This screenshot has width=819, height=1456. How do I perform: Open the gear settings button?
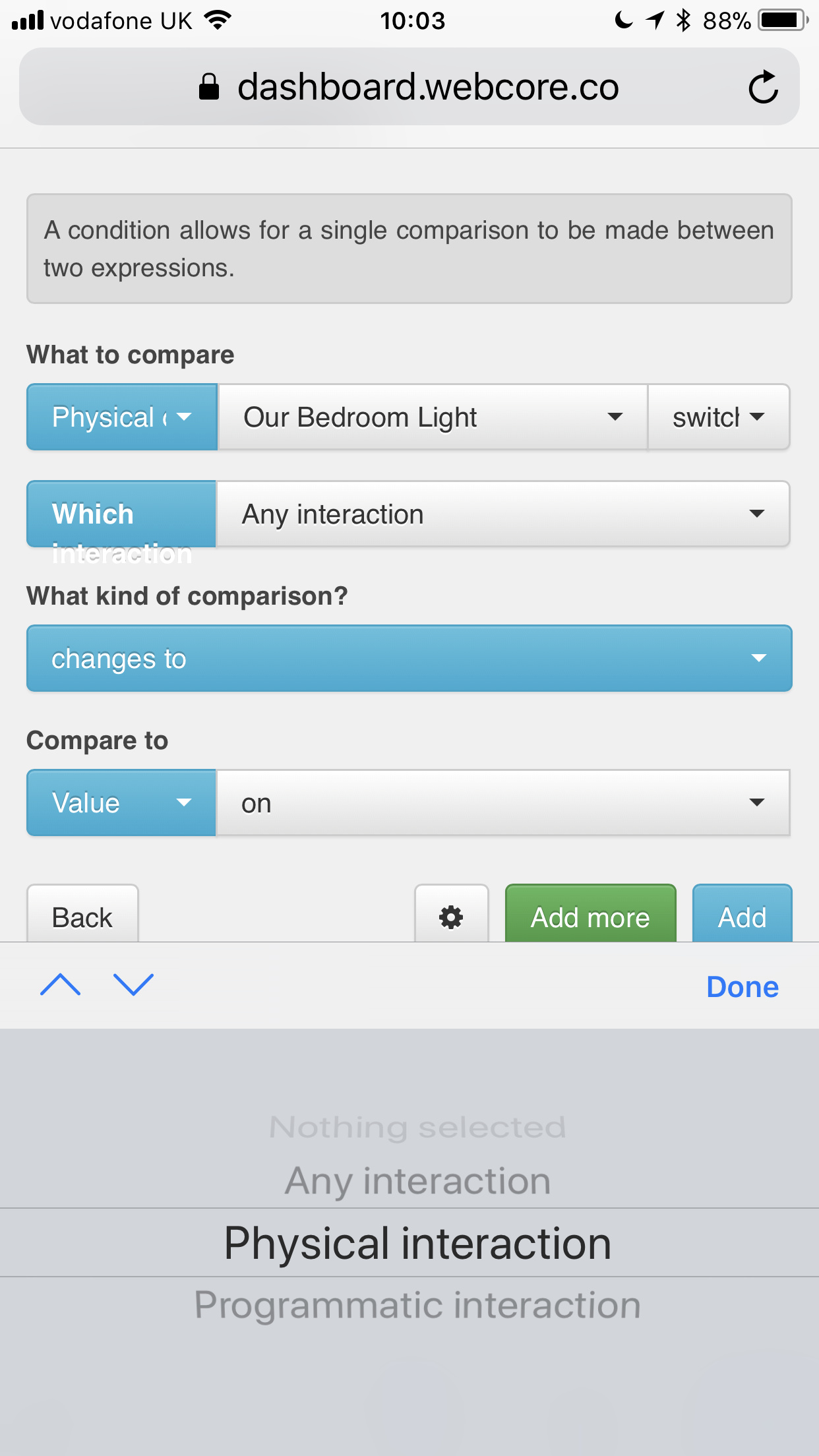click(x=451, y=915)
